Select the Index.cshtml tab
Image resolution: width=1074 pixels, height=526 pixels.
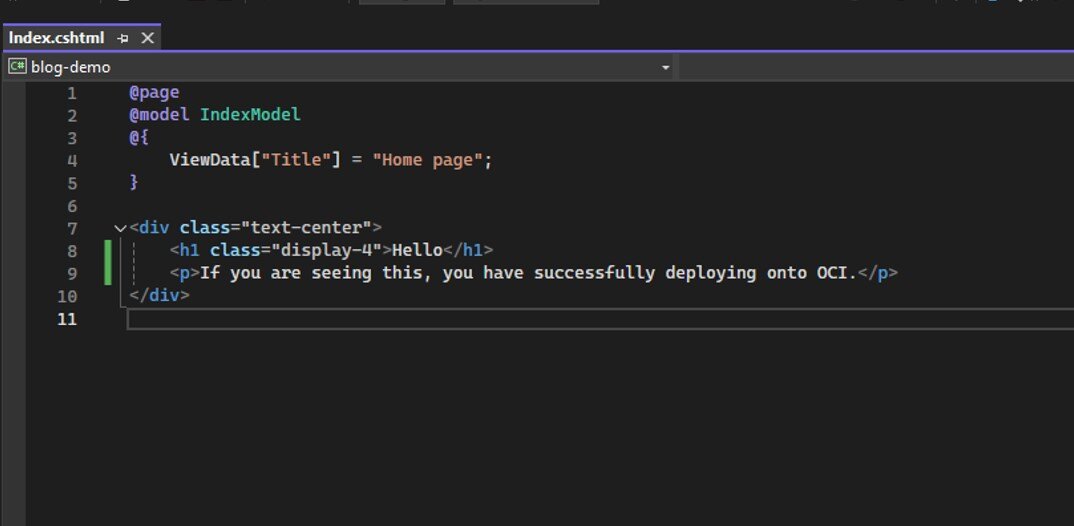[57, 38]
